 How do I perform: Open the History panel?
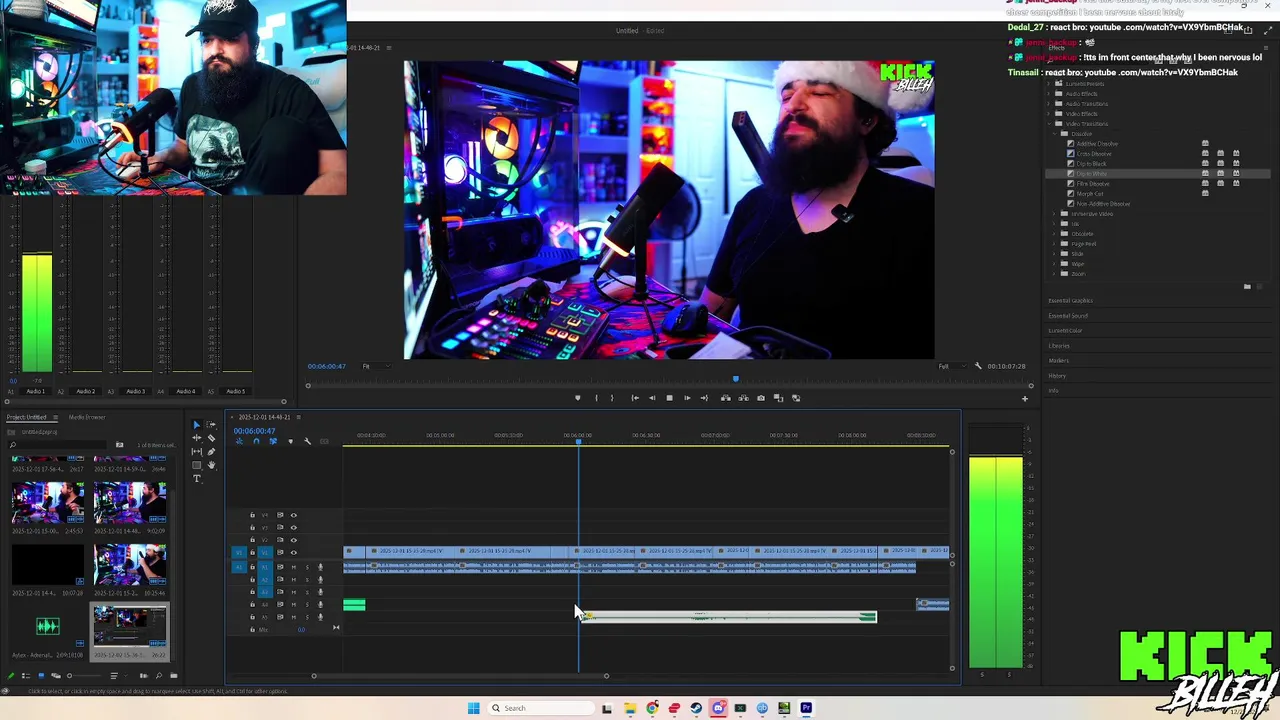click(1057, 375)
